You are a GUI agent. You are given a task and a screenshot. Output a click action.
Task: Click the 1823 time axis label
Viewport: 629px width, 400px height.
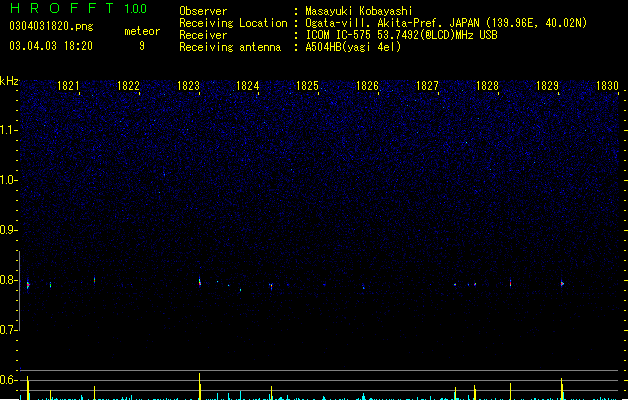point(188,86)
